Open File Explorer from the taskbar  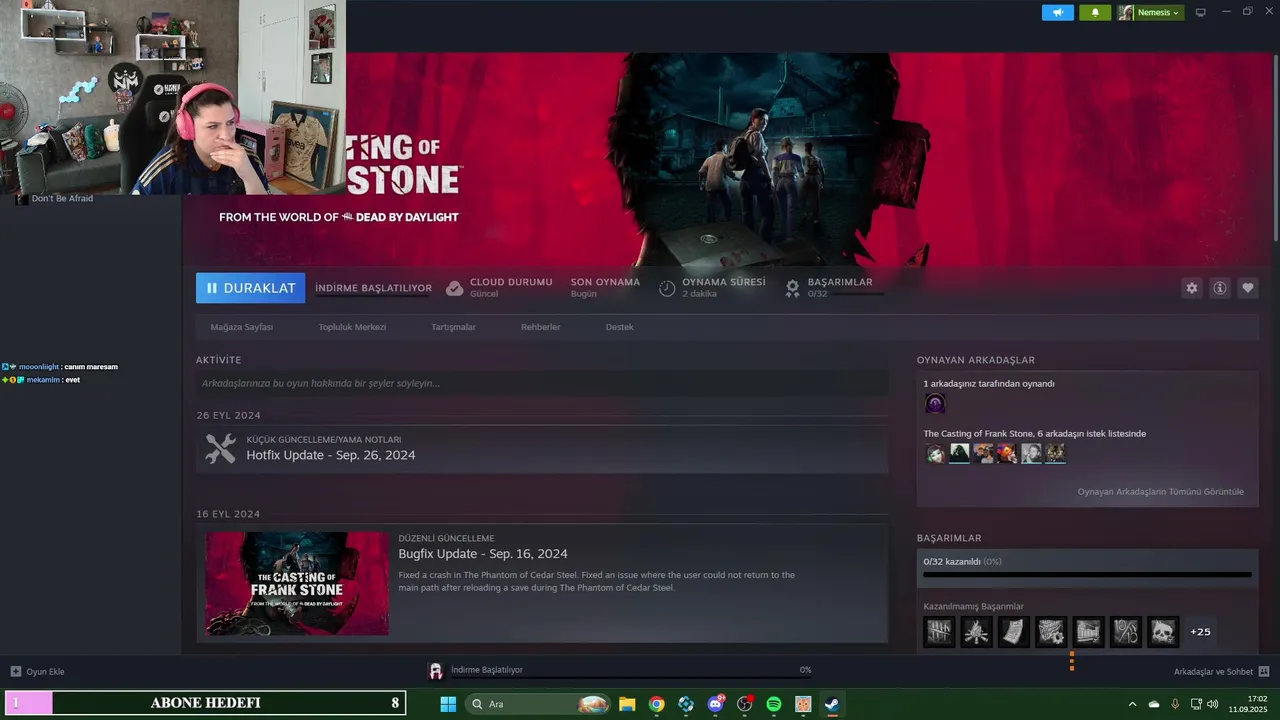pos(627,704)
